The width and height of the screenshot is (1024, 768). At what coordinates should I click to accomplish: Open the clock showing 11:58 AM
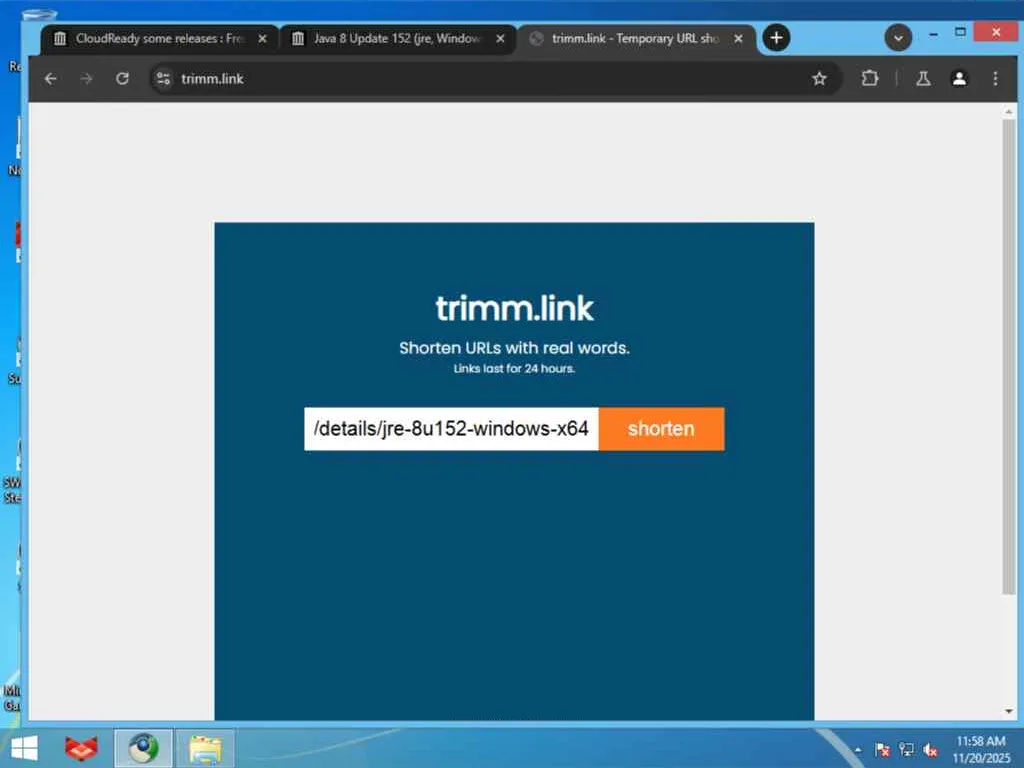[x=981, y=749]
